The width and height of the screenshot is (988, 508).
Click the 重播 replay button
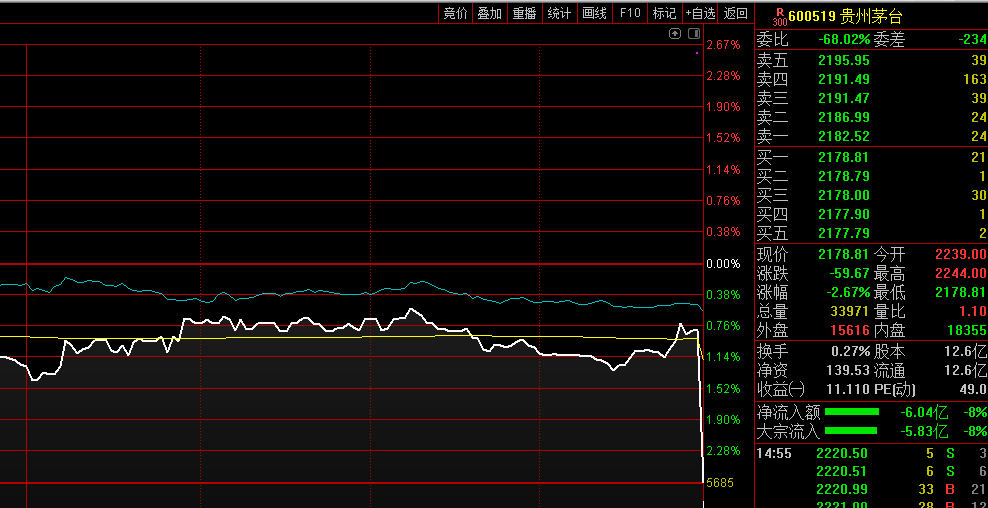click(x=524, y=13)
